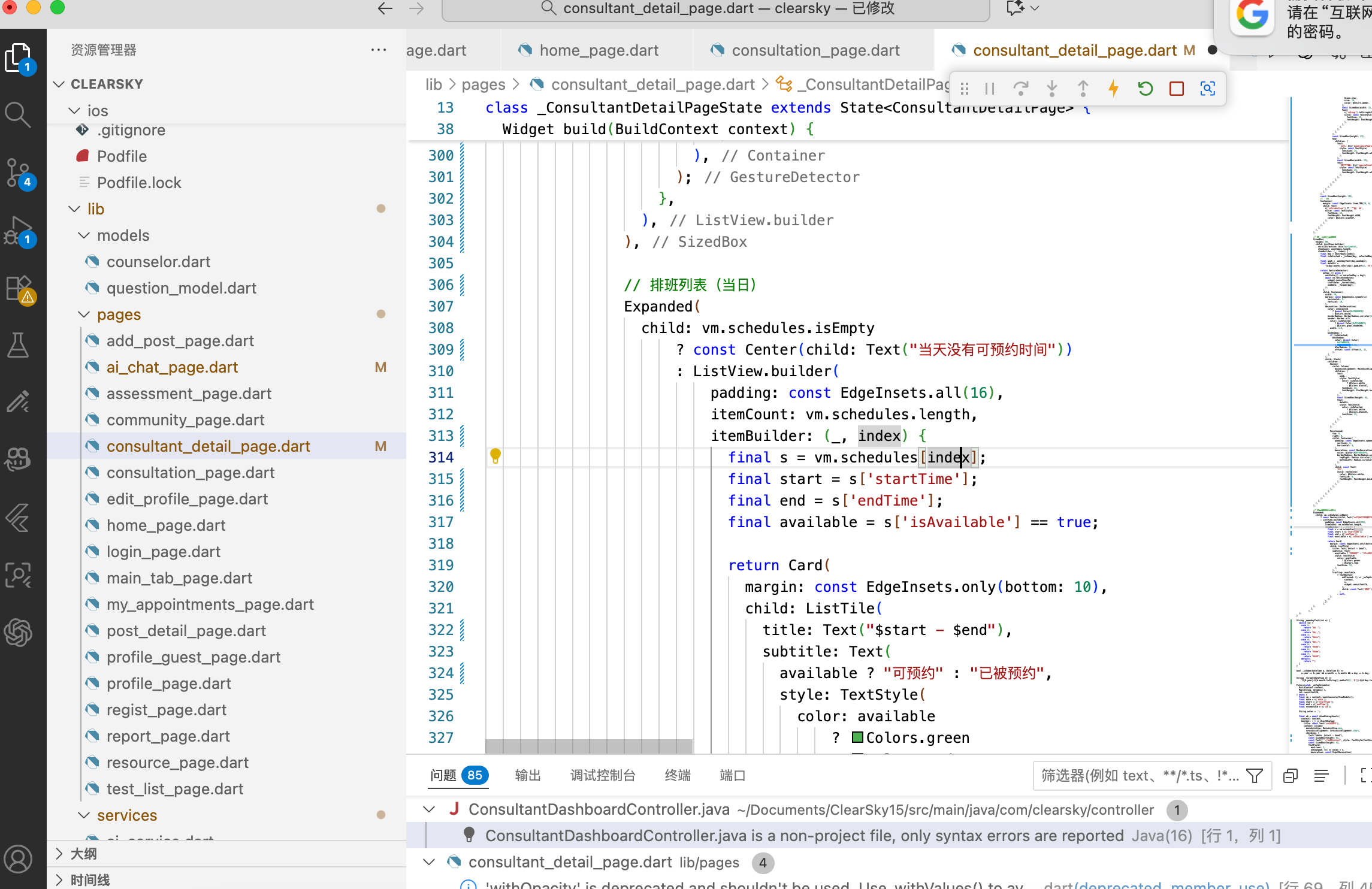Switch to 终端 terminal panel tab

(x=677, y=776)
